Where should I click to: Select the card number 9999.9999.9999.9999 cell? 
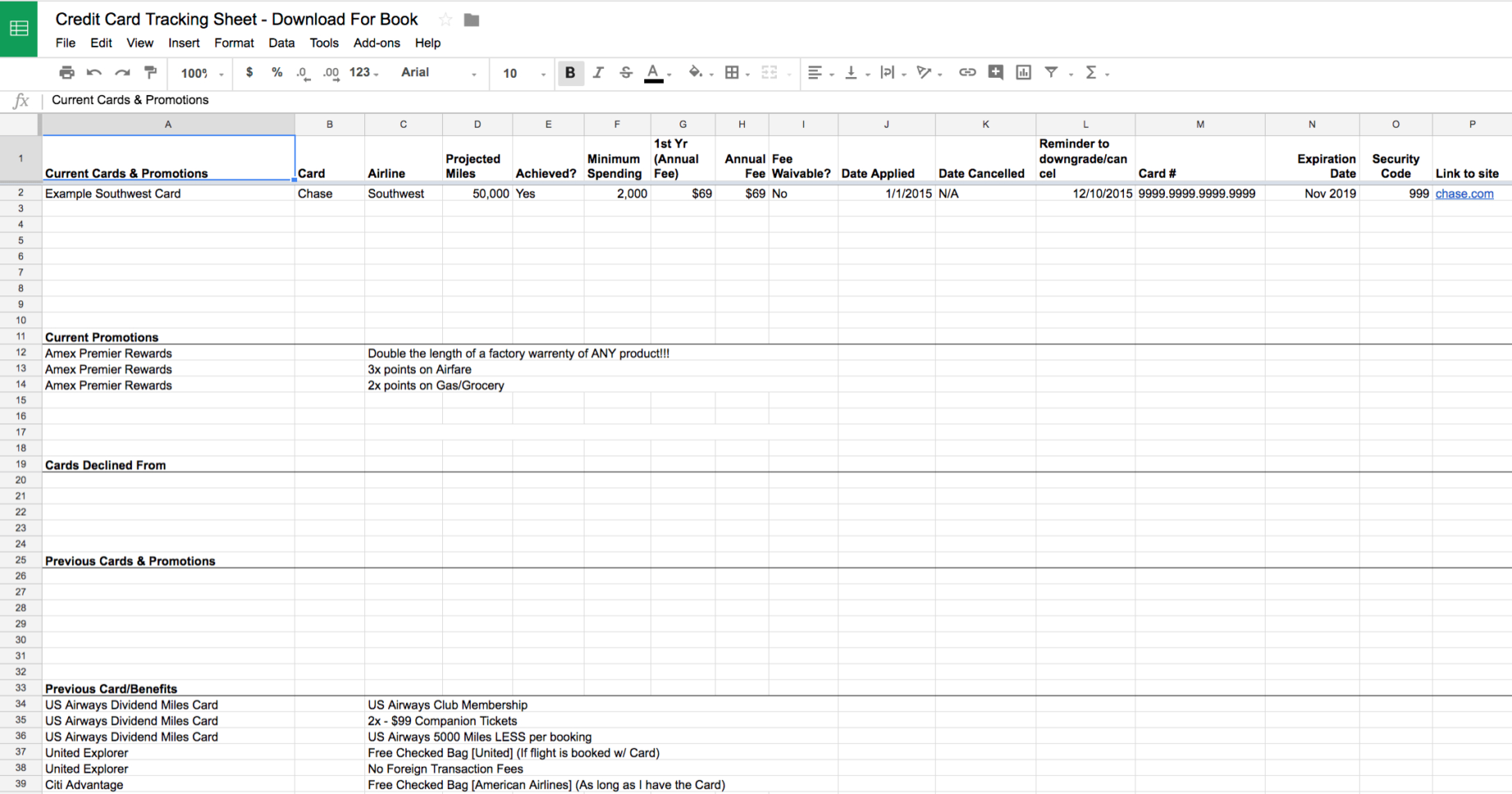[1200, 194]
